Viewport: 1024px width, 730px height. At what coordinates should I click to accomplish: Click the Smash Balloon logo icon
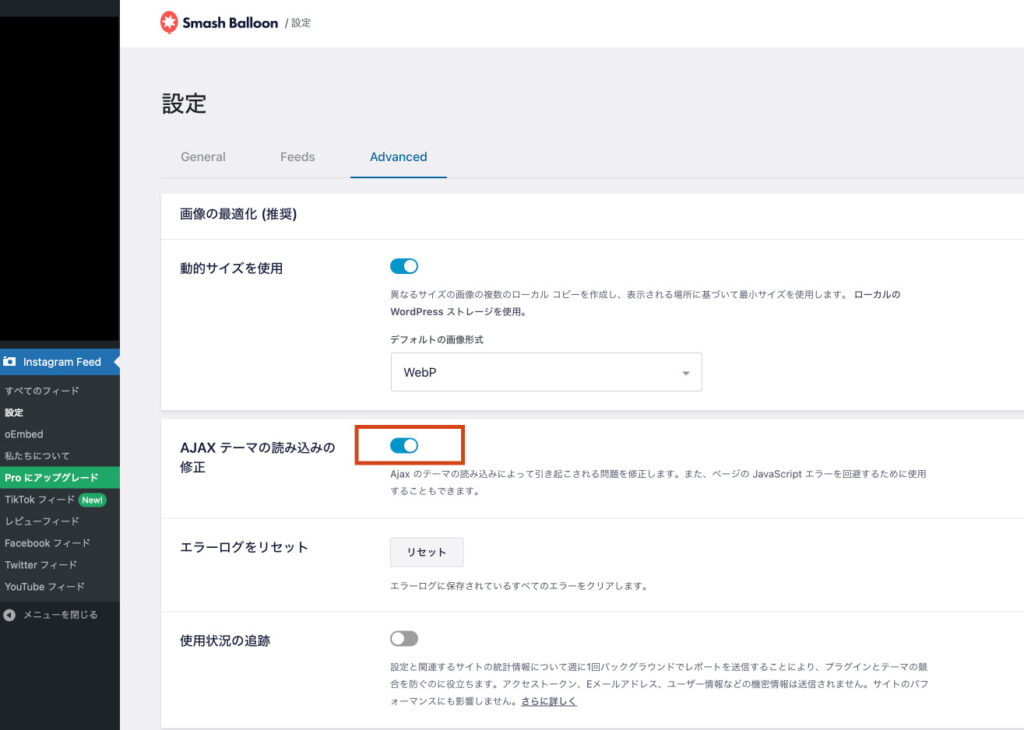(x=169, y=22)
